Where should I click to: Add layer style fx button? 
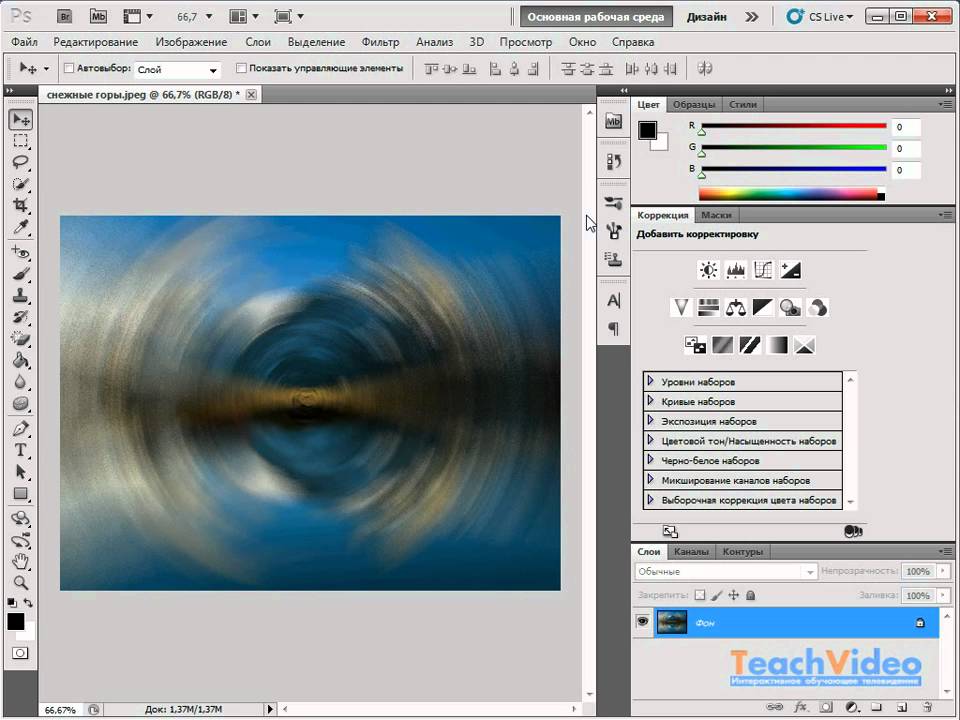click(800, 707)
